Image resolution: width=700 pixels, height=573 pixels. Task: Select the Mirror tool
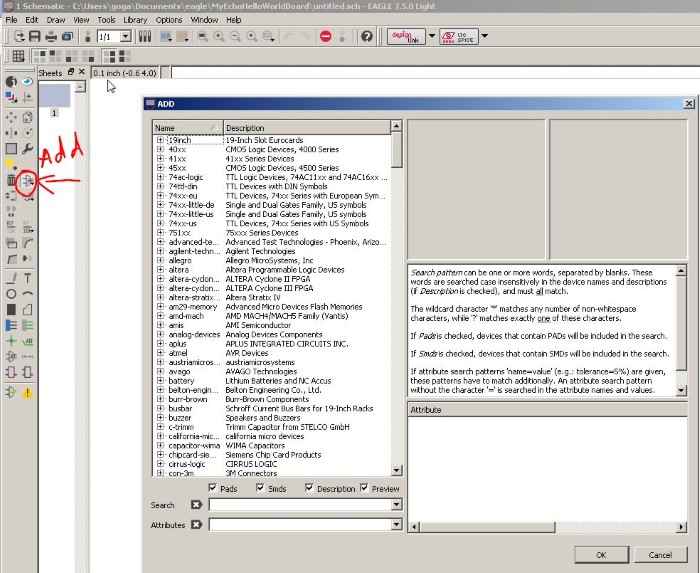(x=11, y=133)
